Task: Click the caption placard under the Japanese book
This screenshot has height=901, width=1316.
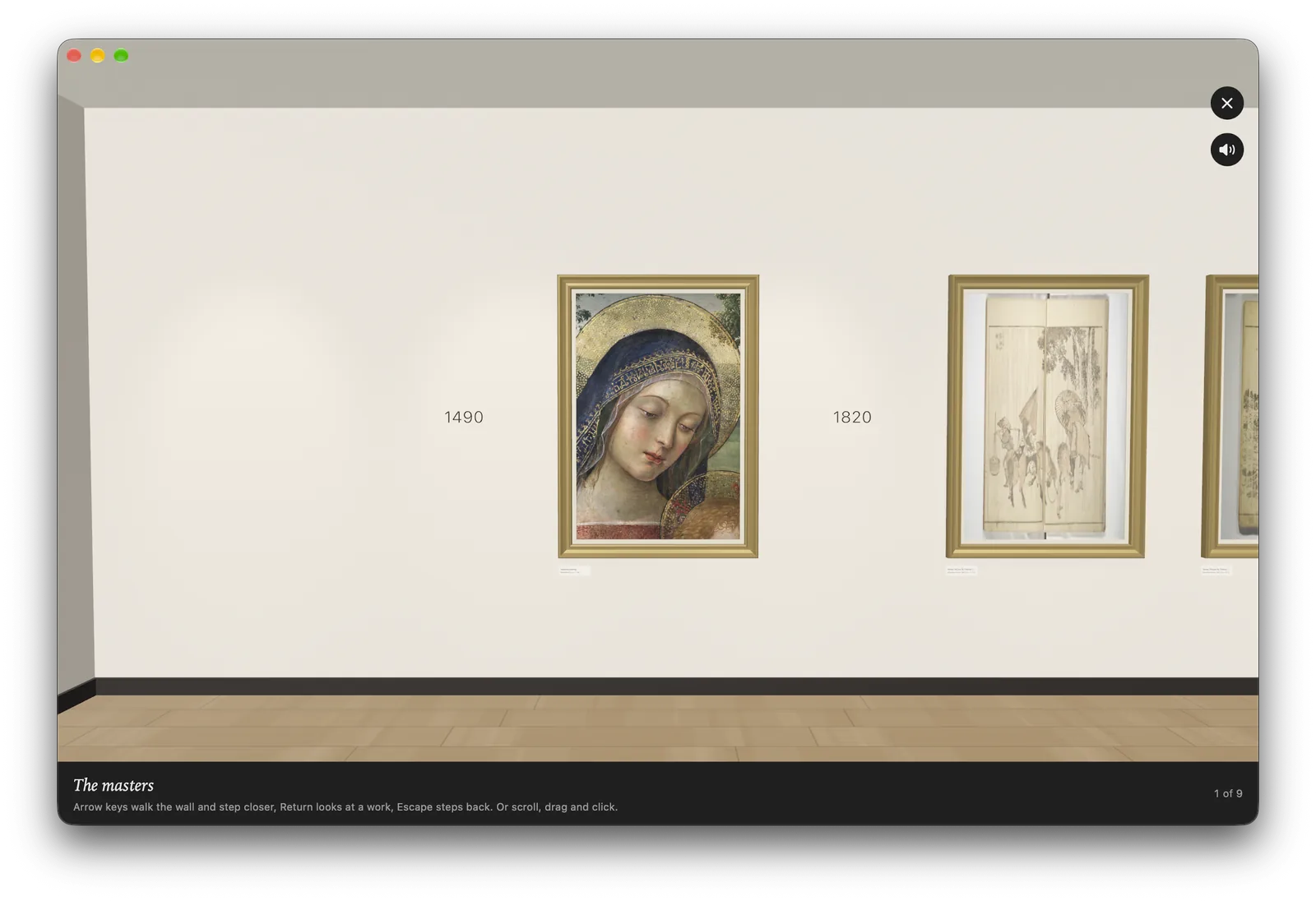Action: coord(961,570)
